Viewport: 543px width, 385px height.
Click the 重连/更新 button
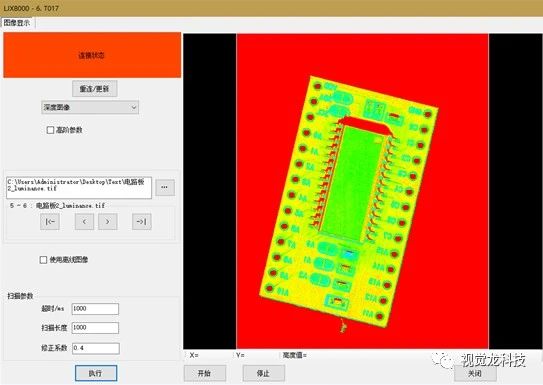tap(95, 89)
